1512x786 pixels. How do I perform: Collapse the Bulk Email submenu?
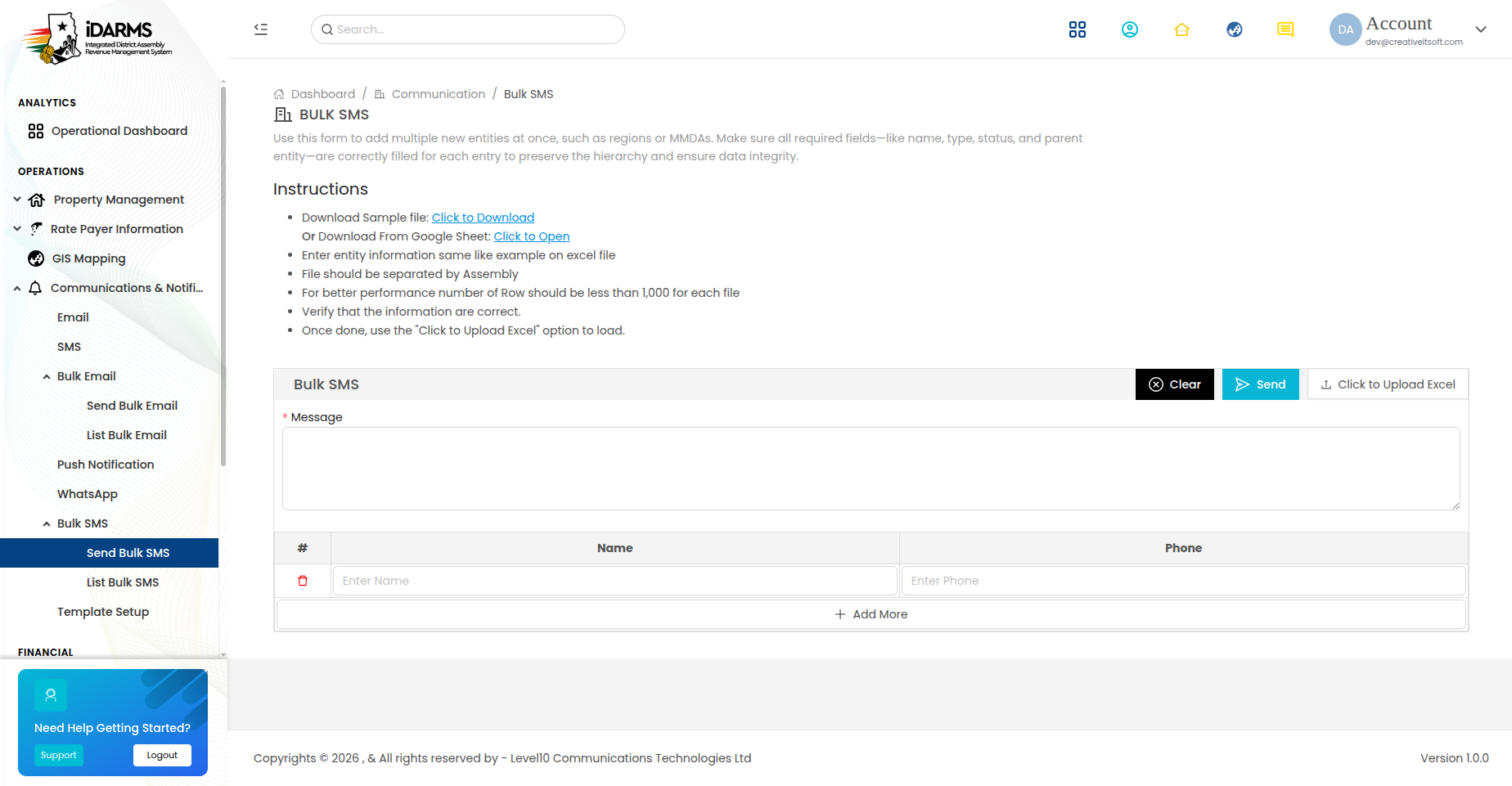click(47, 376)
